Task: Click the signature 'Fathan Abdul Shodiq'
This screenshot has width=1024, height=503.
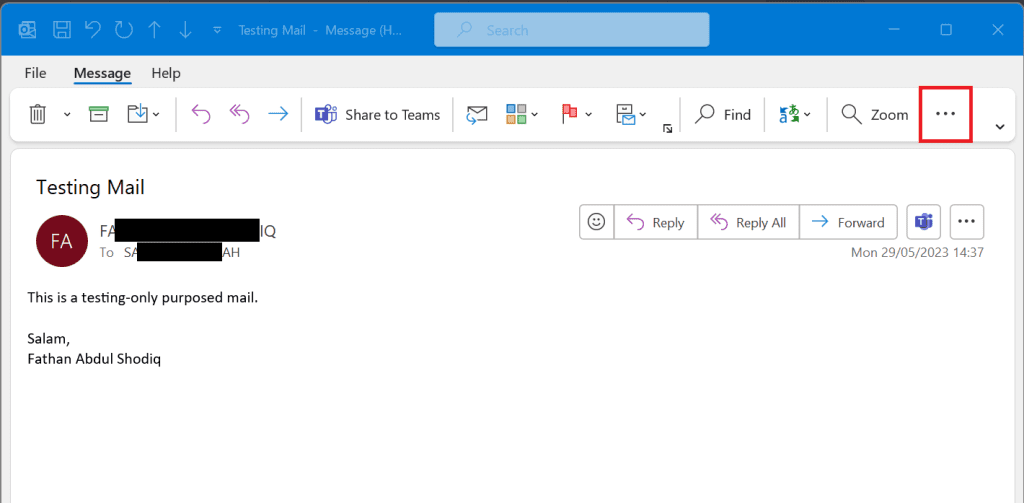Action: 94,359
